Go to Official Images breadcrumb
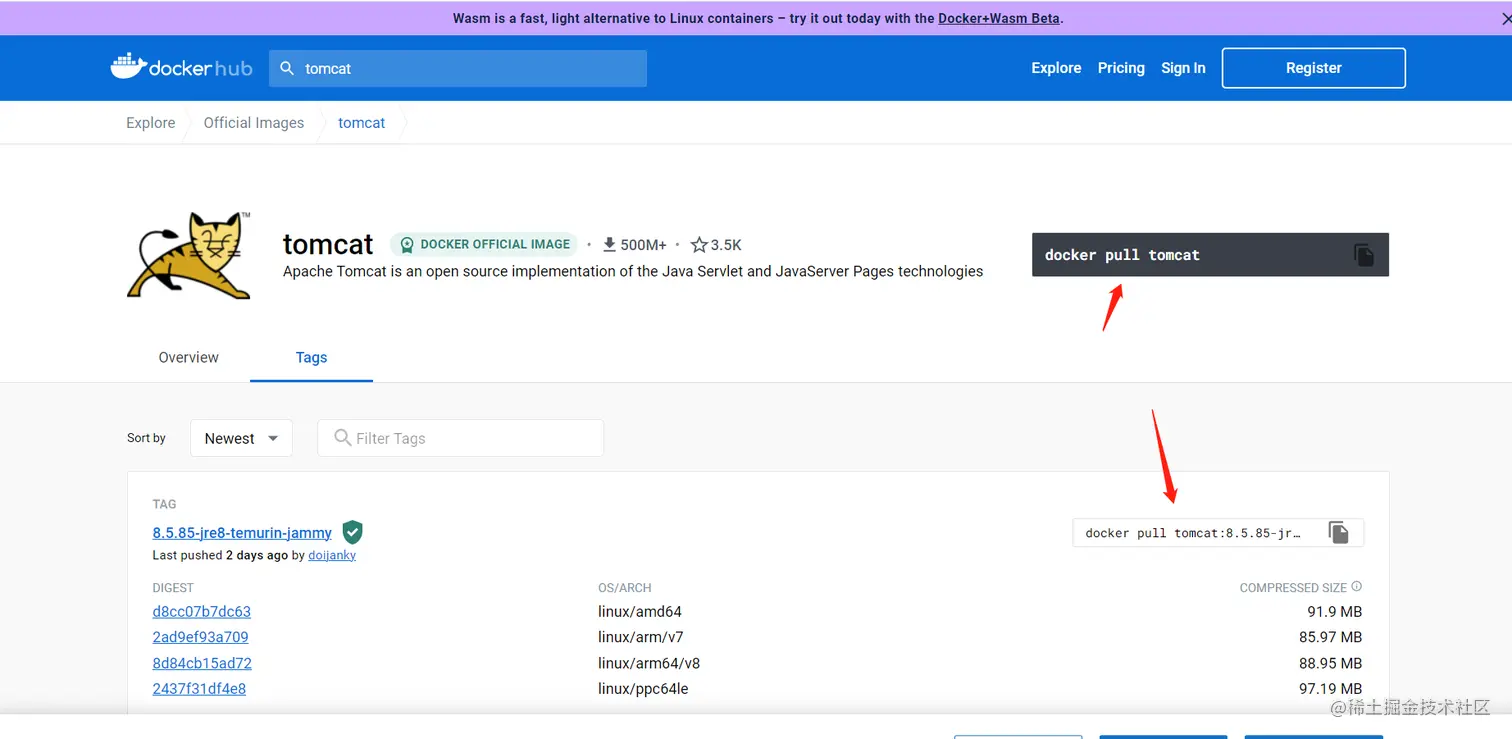1512x739 pixels. click(254, 122)
